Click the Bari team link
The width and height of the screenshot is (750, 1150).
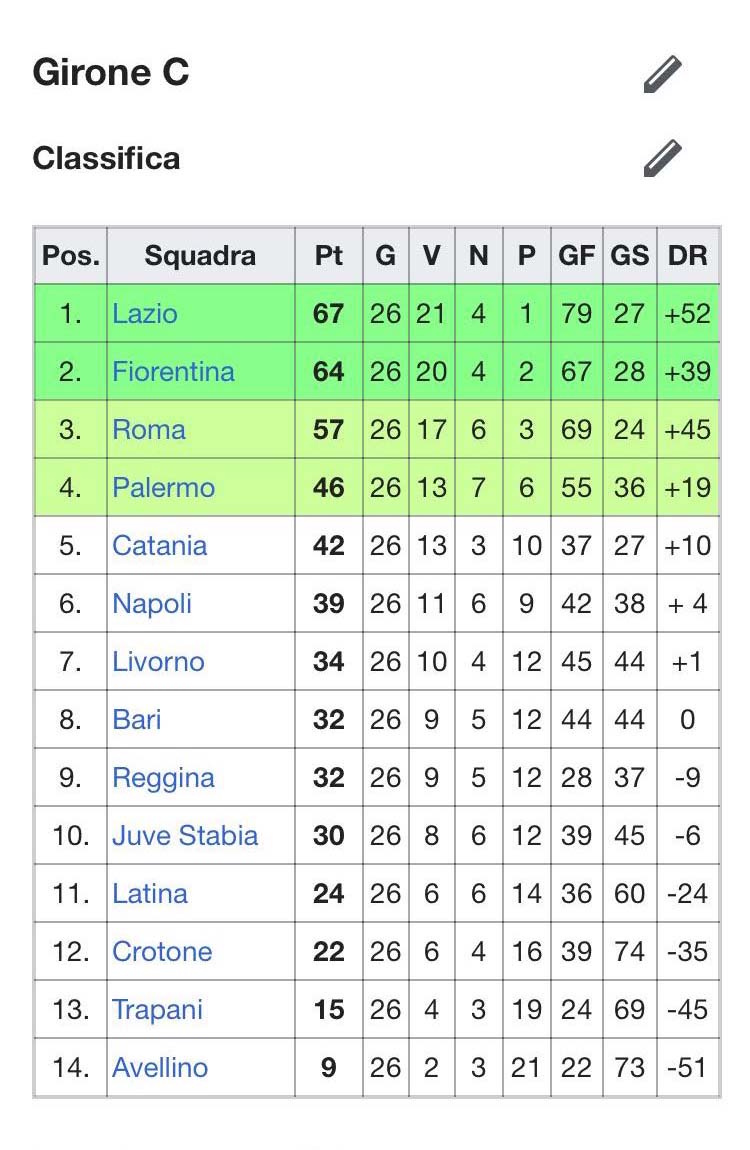click(x=137, y=720)
